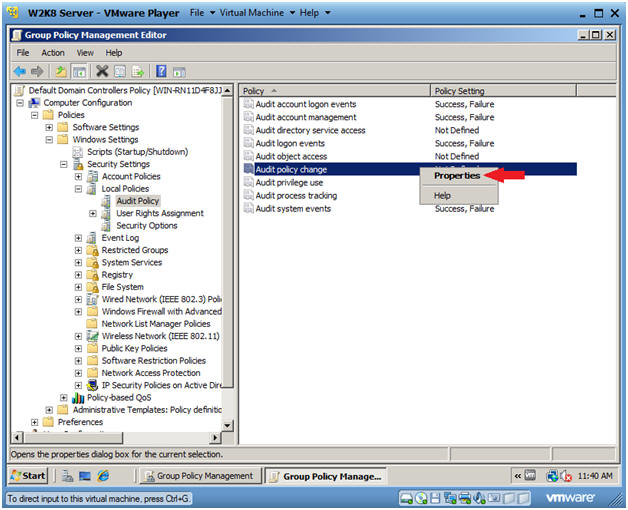
Task: Toggle the Show/Hide Console Tree toolbar icon
Action: (x=79, y=72)
